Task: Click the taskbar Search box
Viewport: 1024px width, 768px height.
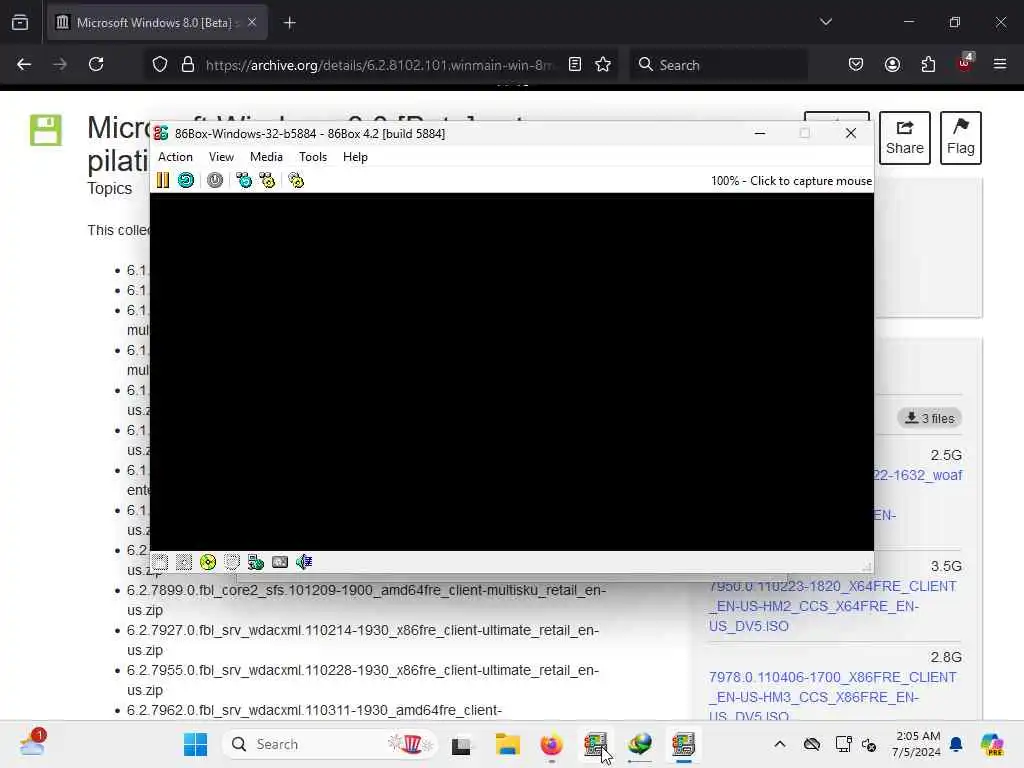Action: tap(330, 744)
